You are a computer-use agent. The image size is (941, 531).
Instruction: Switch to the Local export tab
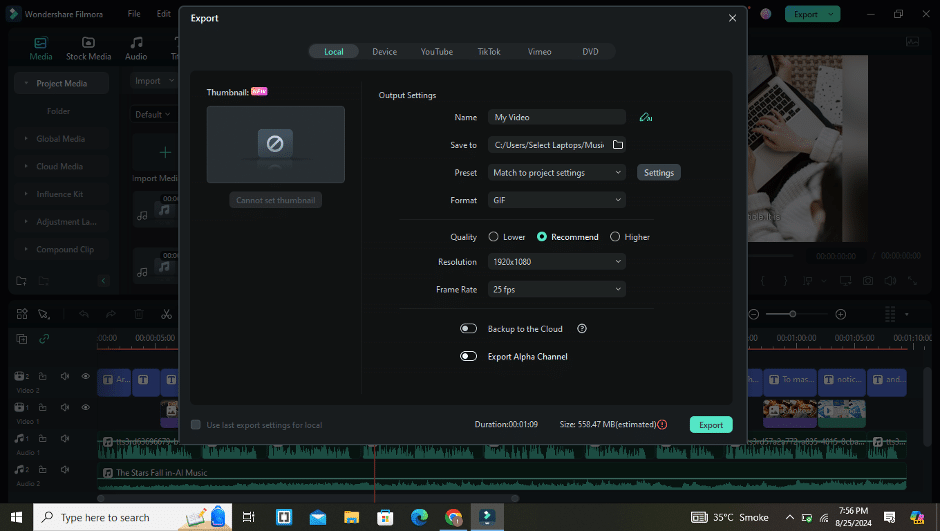coord(334,52)
